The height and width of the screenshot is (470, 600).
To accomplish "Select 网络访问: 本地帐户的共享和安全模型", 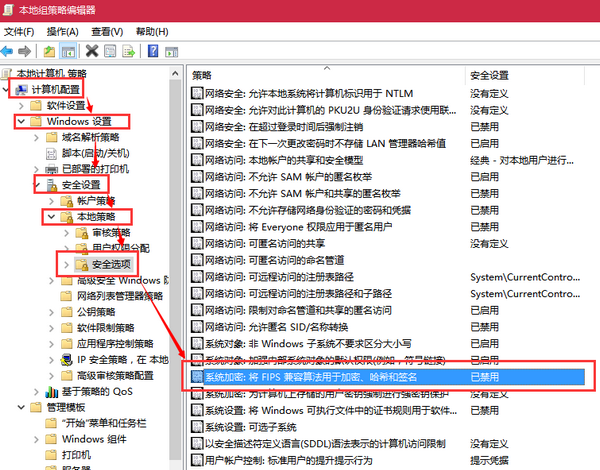I will [x=284, y=160].
